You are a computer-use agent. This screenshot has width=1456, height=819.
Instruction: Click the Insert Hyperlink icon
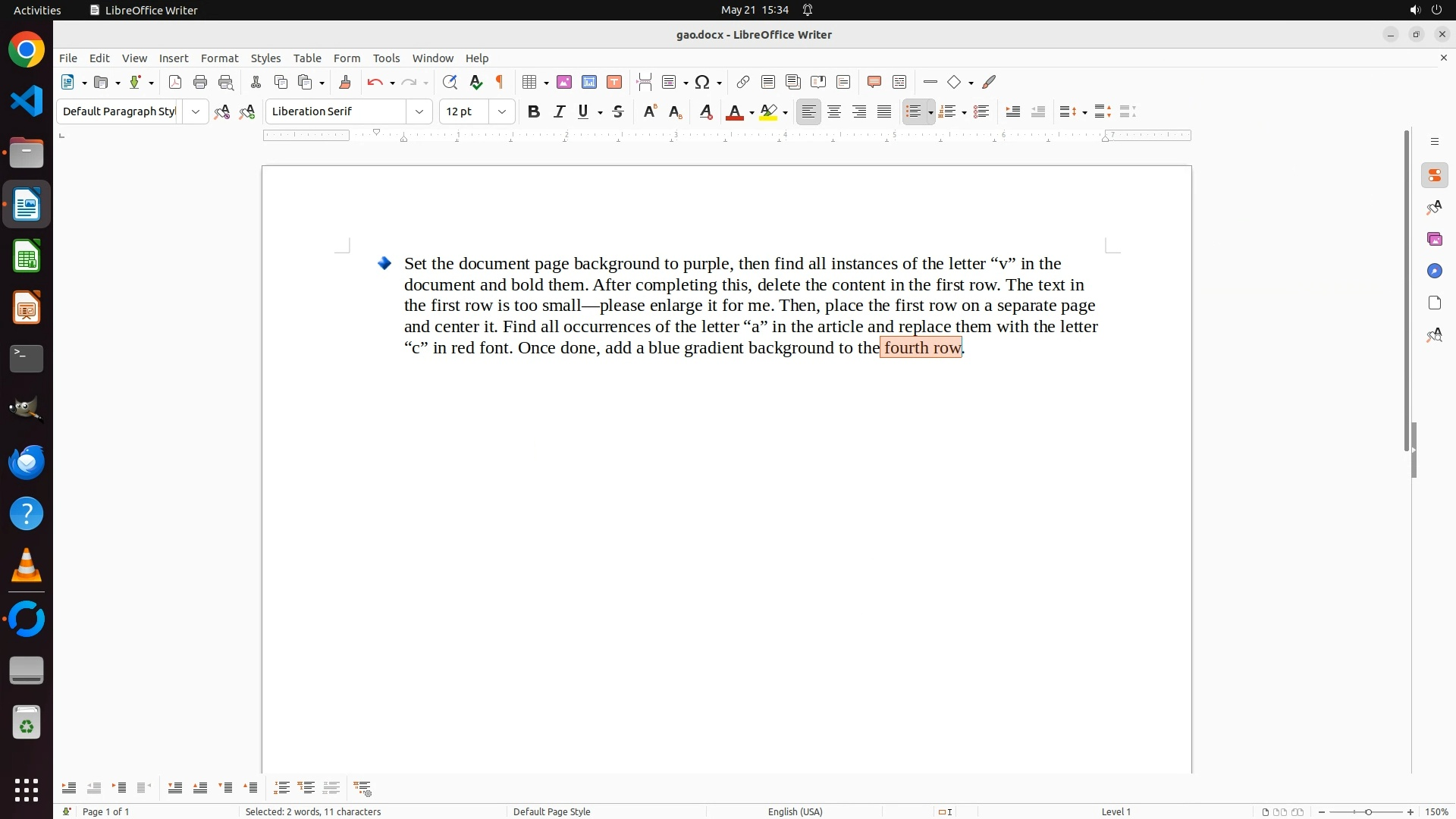743,83
